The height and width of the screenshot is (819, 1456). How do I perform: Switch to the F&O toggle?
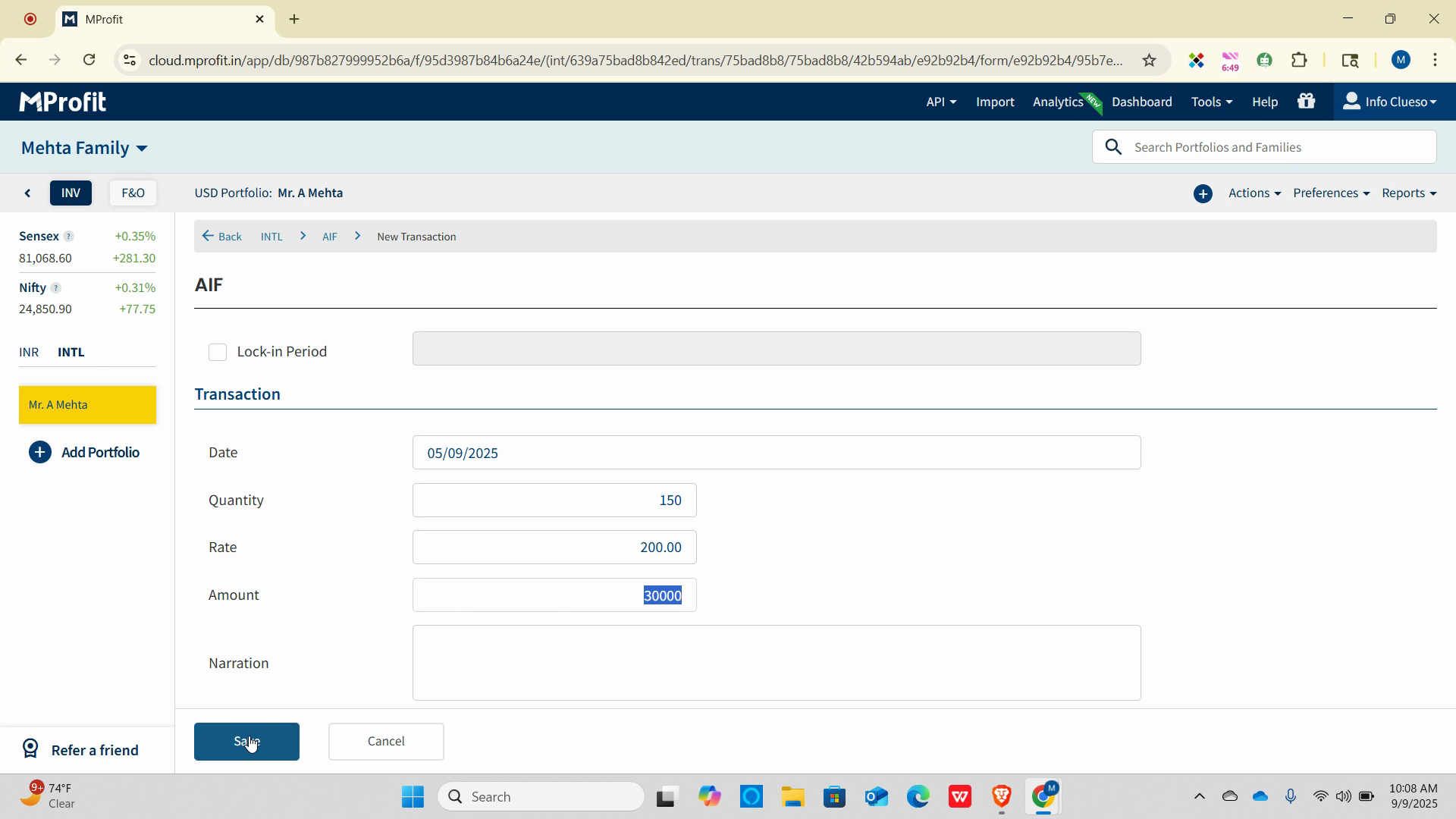pos(133,193)
